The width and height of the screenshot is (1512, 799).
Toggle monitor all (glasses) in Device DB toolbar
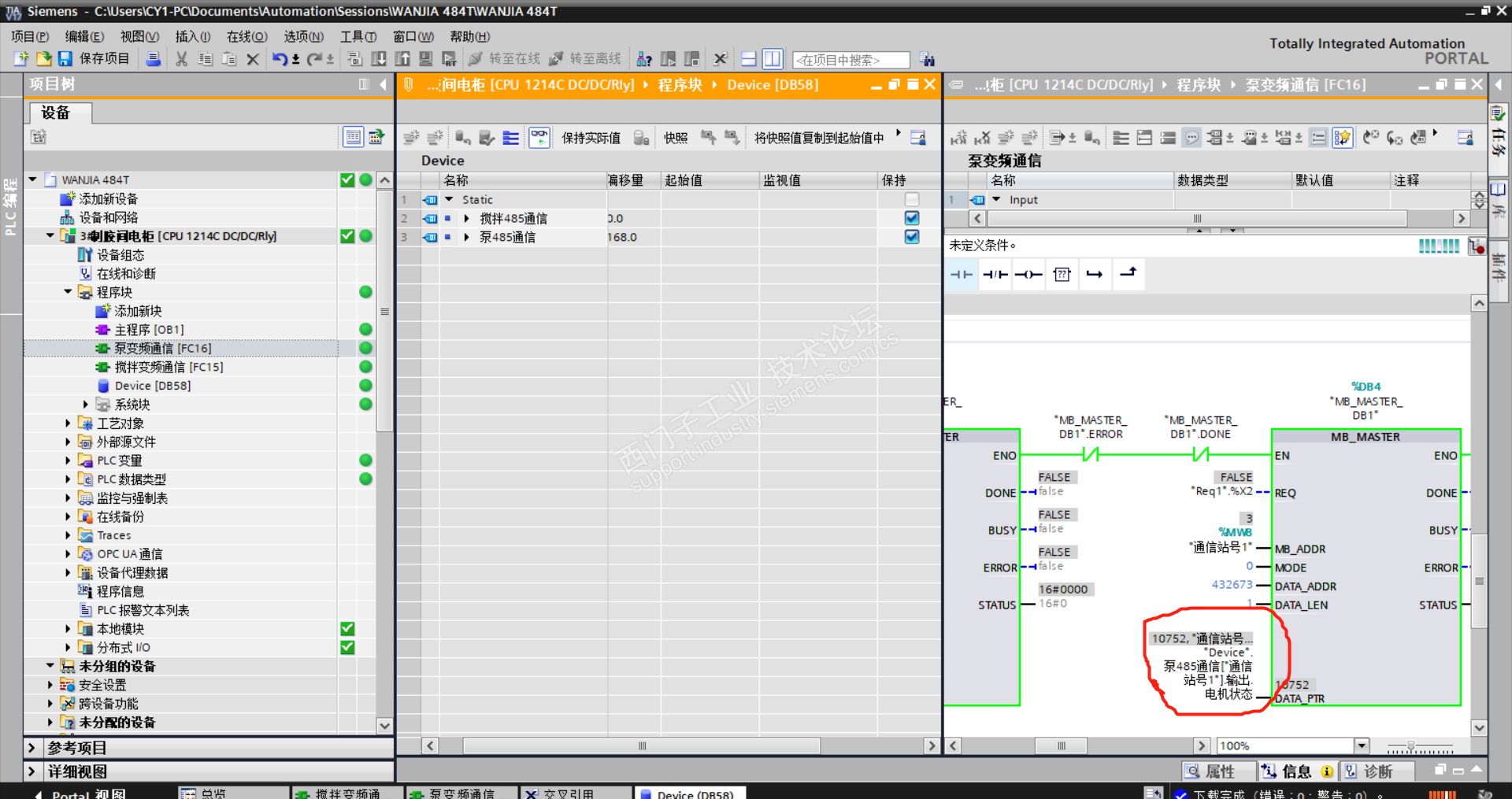click(x=539, y=138)
